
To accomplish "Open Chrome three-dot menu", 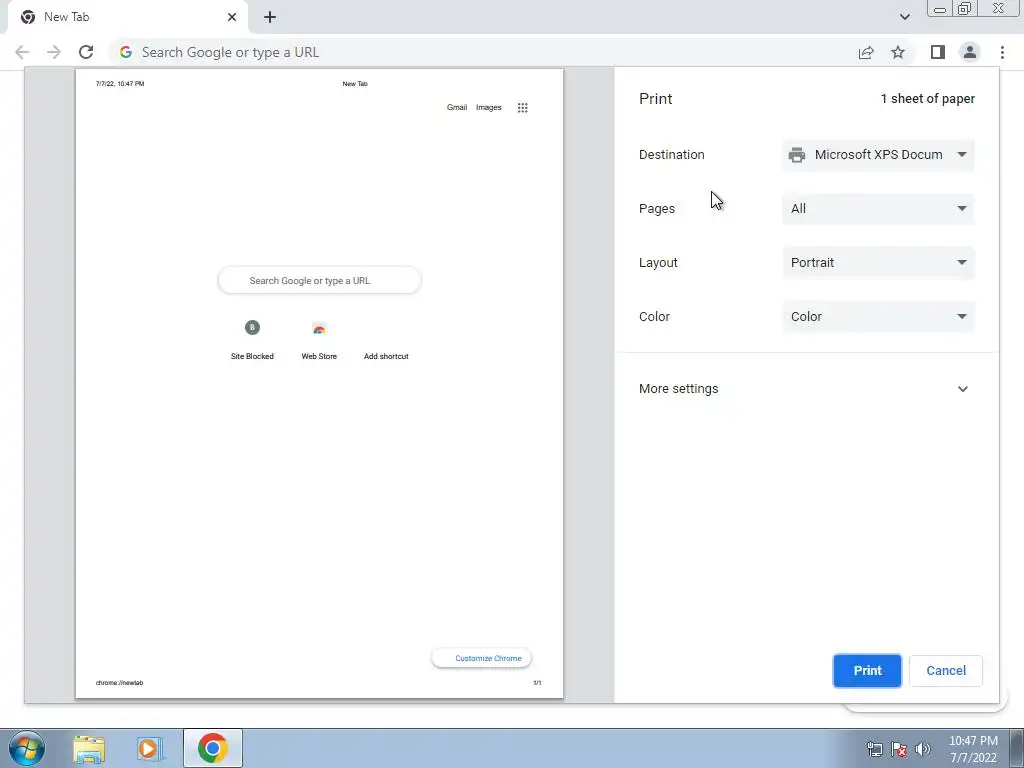I will tap(1002, 52).
